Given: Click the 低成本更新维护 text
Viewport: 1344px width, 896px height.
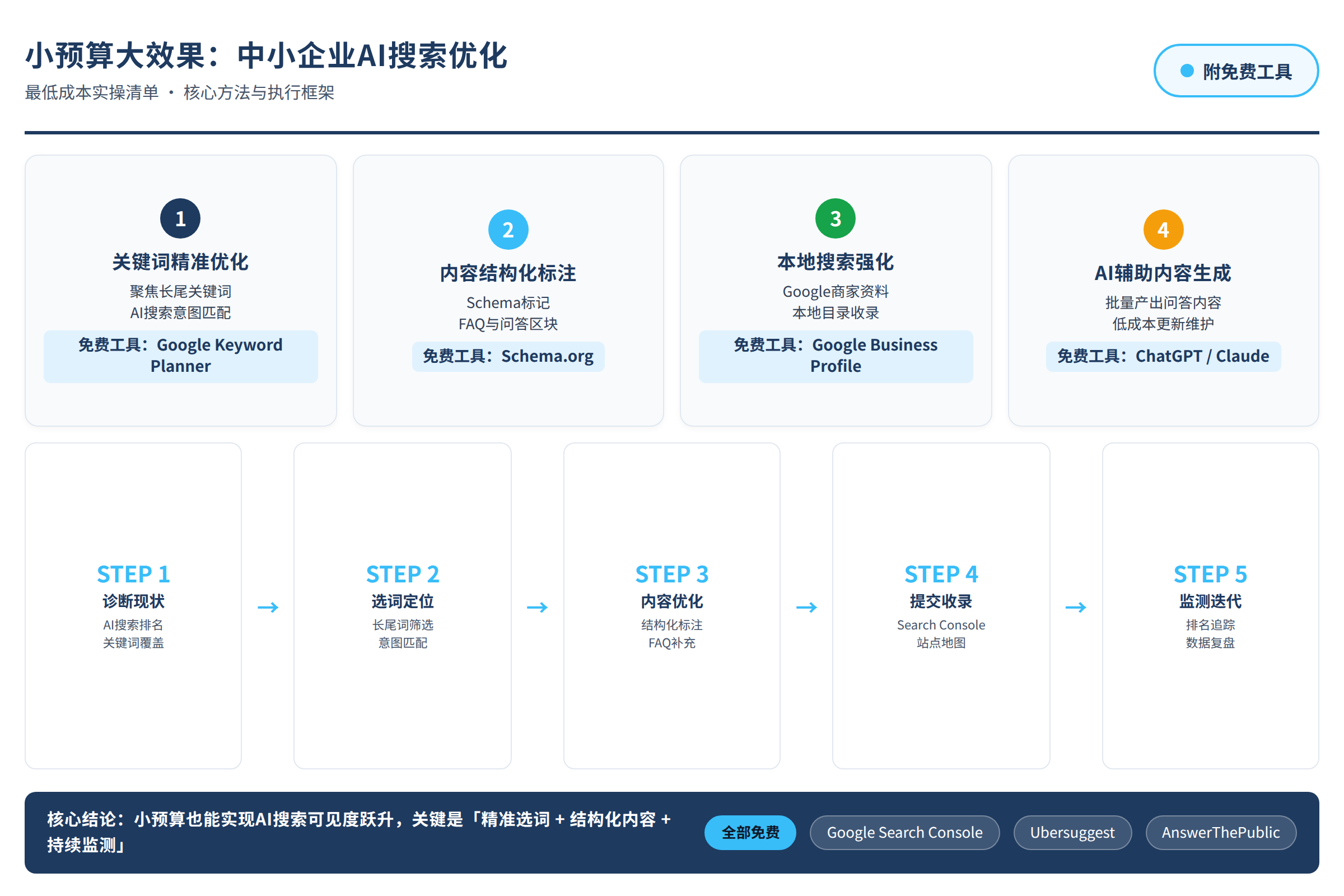Looking at the screenshot, I should click(1163, 324).
